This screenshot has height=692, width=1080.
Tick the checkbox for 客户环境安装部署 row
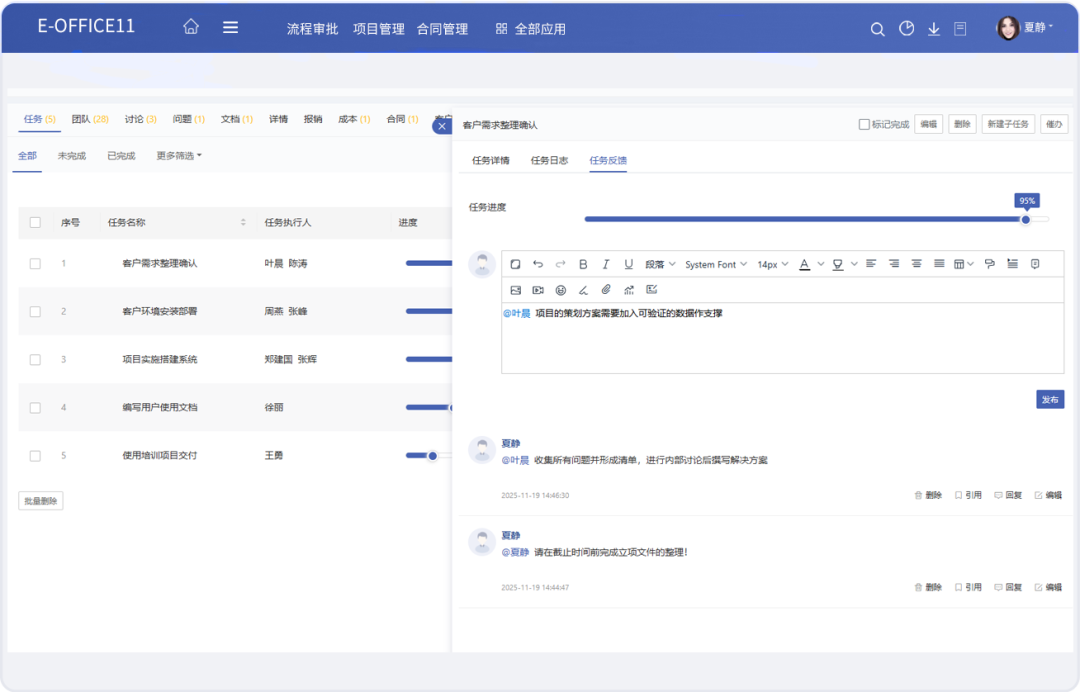(35, 311)
